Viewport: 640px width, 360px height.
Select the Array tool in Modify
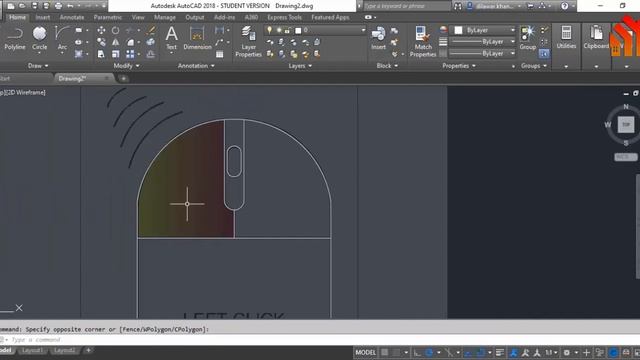130,54
